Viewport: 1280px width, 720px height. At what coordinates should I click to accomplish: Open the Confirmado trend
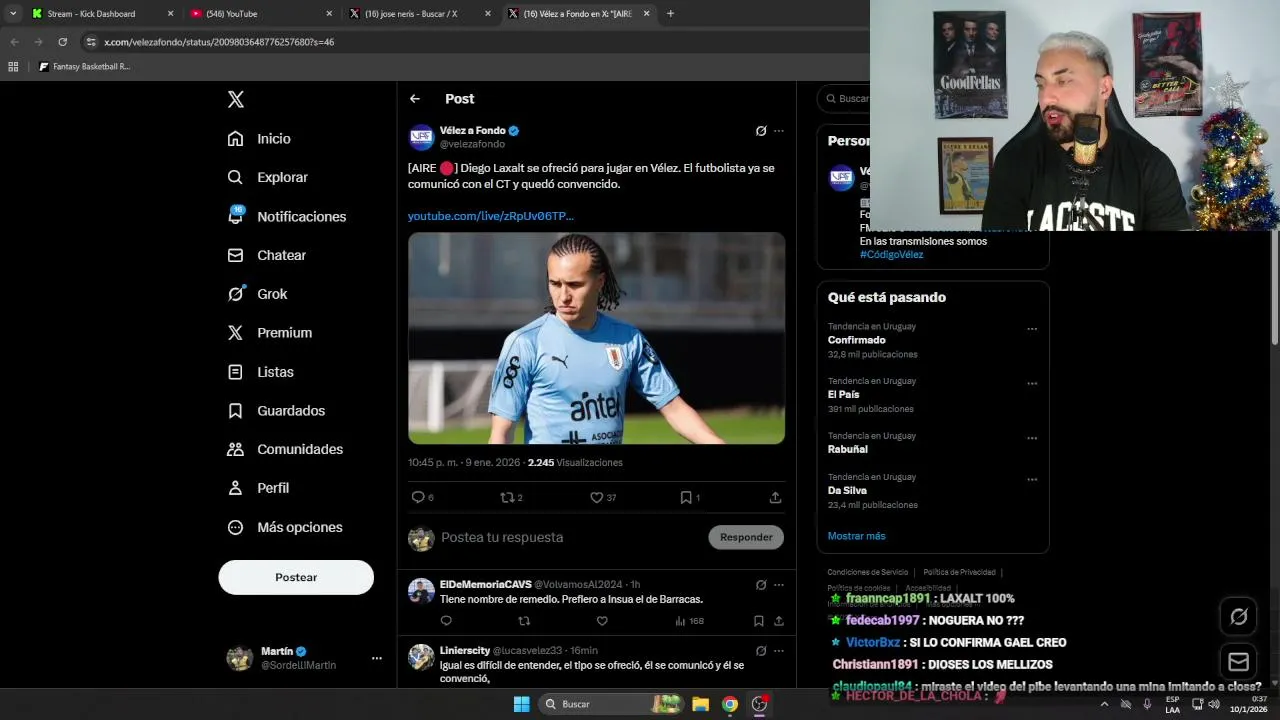[x=857, y=340]
